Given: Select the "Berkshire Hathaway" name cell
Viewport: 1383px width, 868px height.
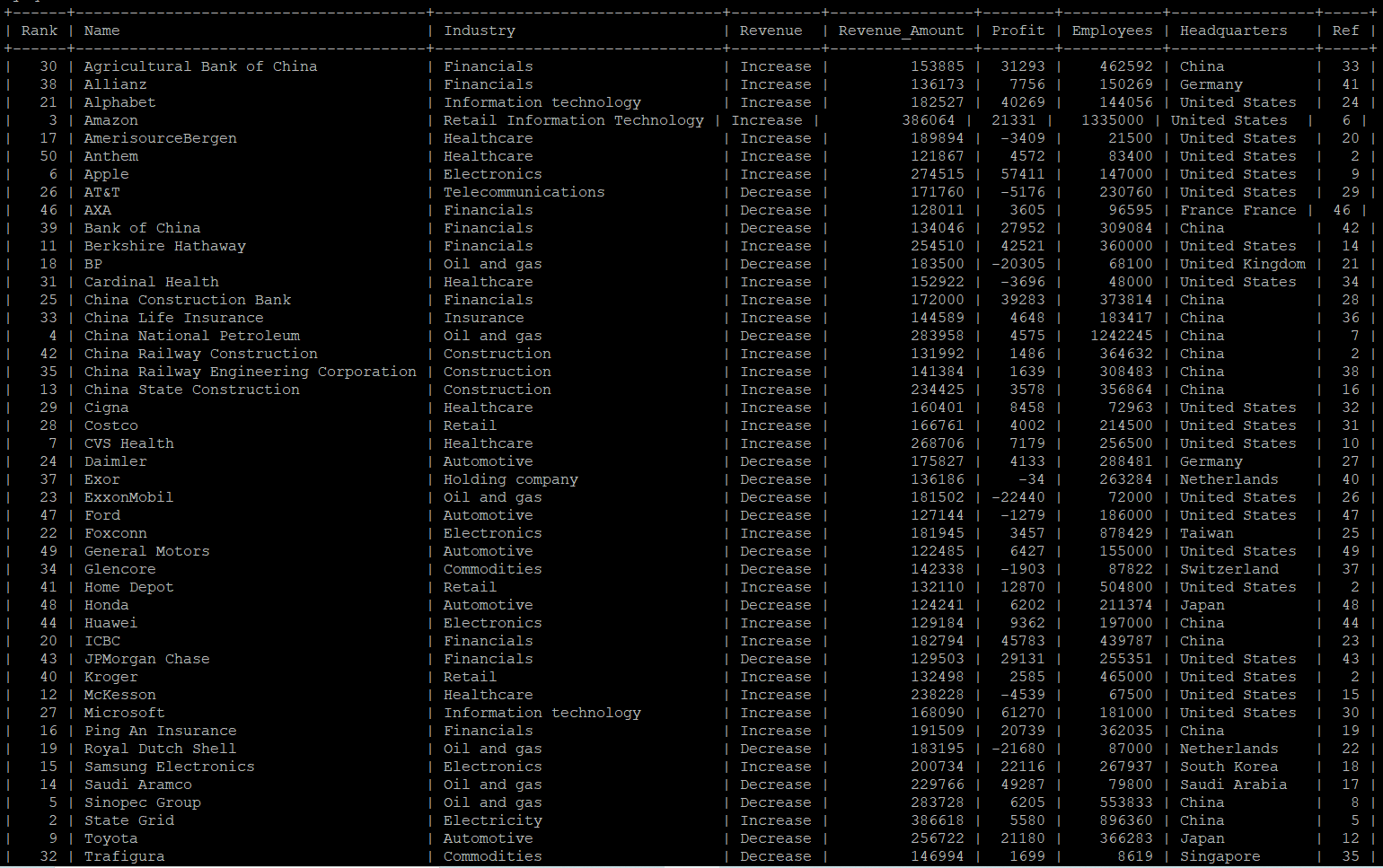Looking at the screenshot, I should [x=164, y=246].
